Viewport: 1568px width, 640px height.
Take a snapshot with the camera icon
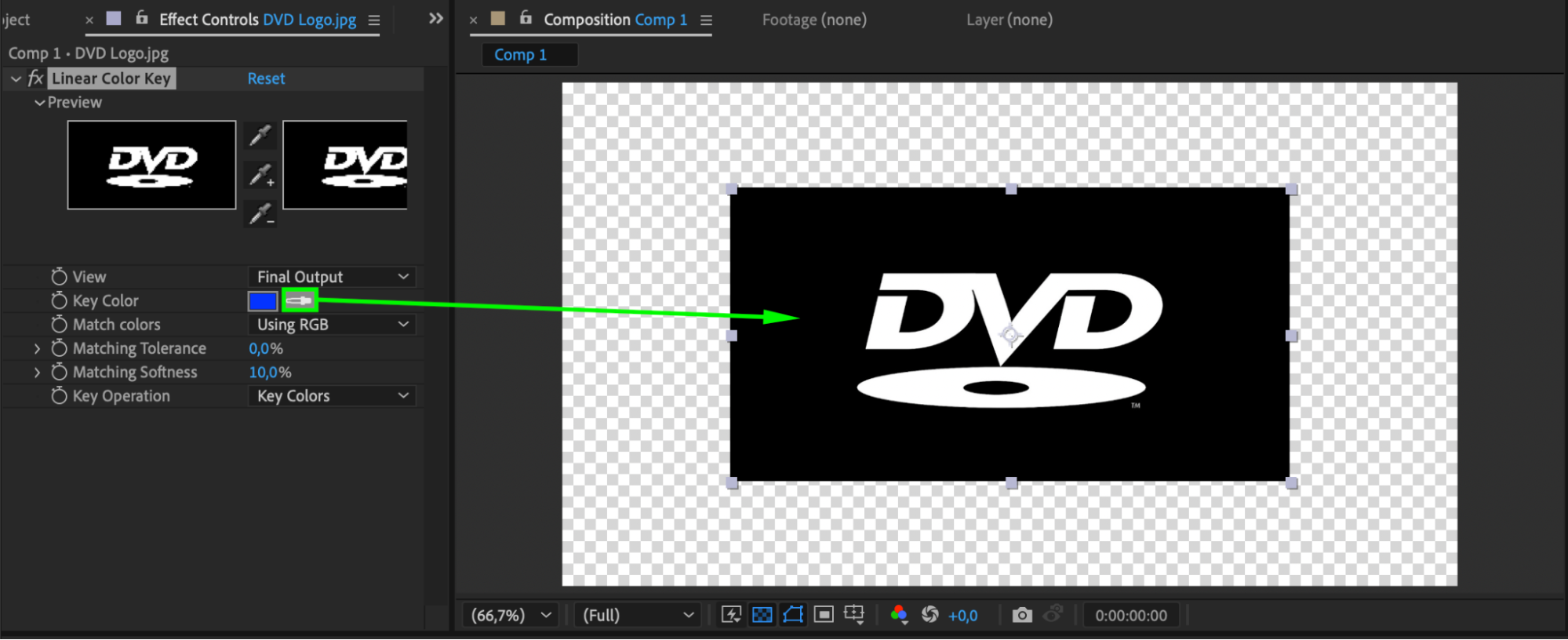(1022, 615)
